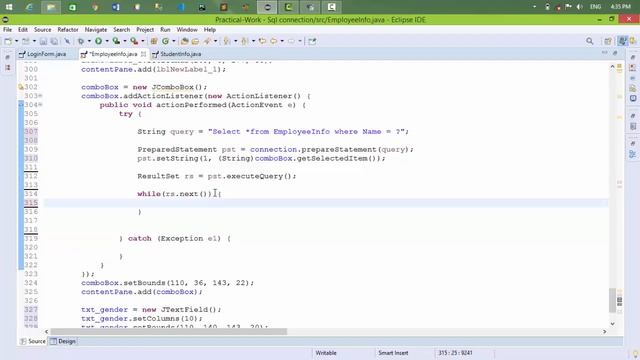Click the vertical scrollbar thumb

pyautogui.click(x=612, y=300)
